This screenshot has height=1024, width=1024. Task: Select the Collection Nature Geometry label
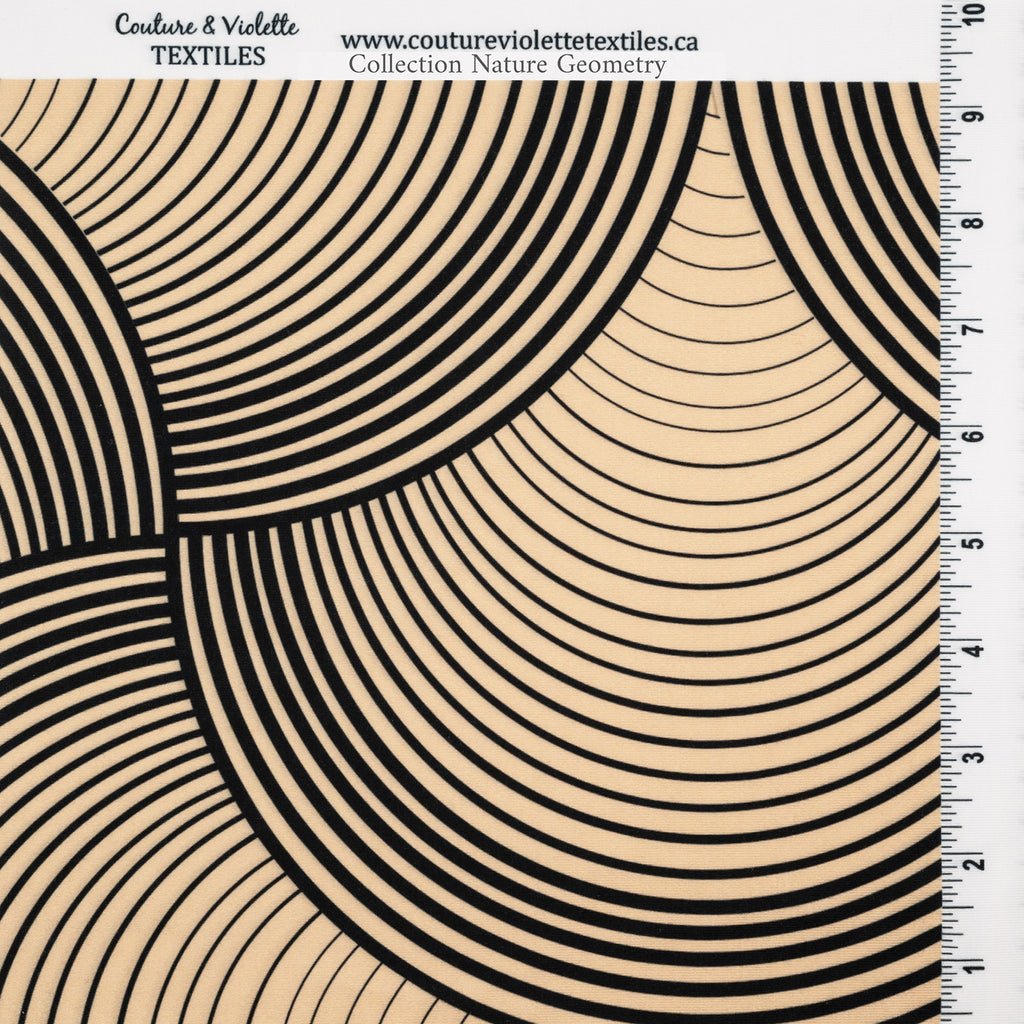click(506, 66)
